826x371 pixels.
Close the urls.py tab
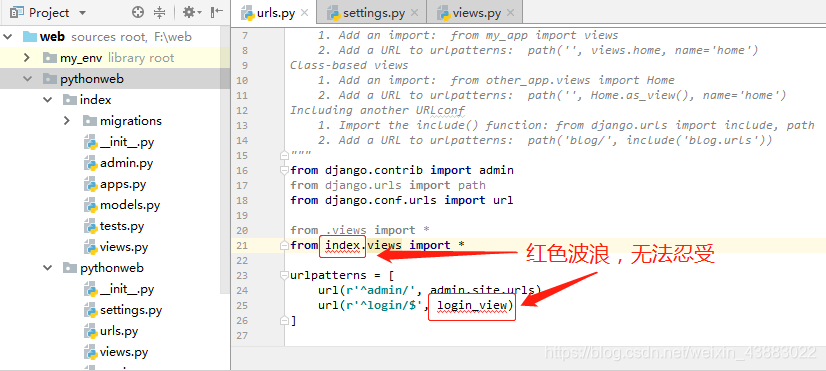[304, 13]
